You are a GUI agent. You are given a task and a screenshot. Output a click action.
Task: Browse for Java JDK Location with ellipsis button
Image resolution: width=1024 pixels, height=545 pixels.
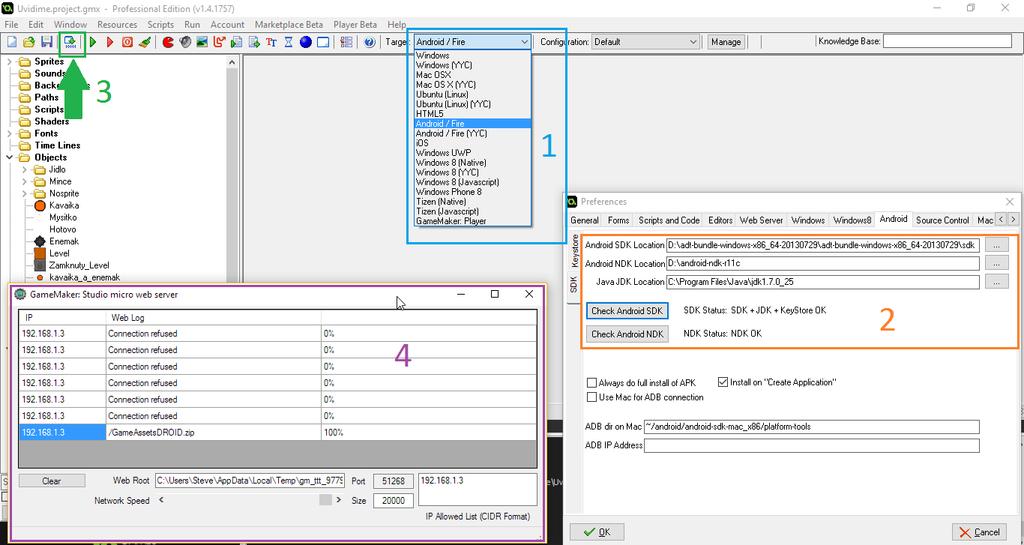(997, 282)
